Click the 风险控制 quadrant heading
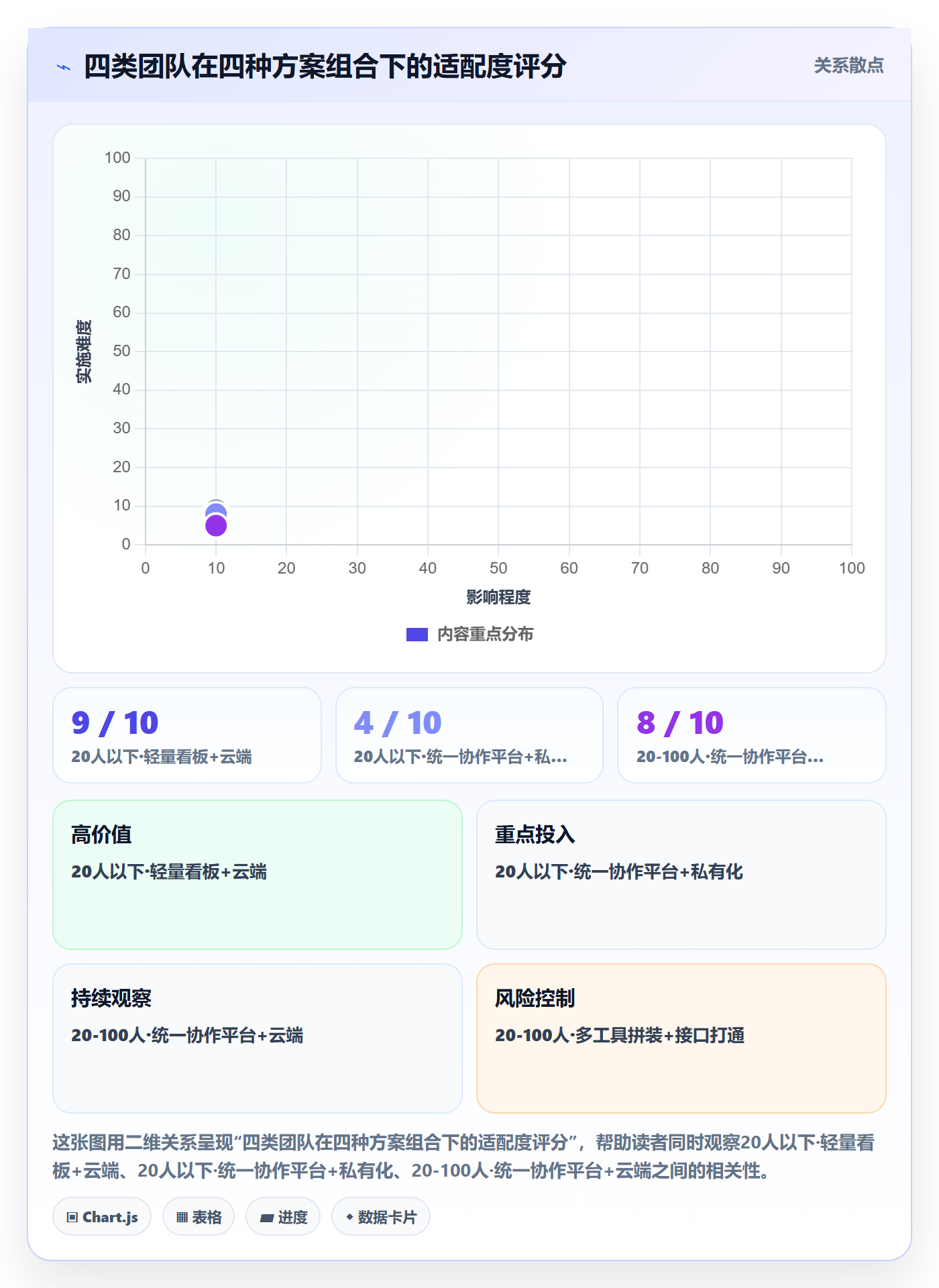The height and width of the screenshot is (1288, 939). click(x=535, y=998)
